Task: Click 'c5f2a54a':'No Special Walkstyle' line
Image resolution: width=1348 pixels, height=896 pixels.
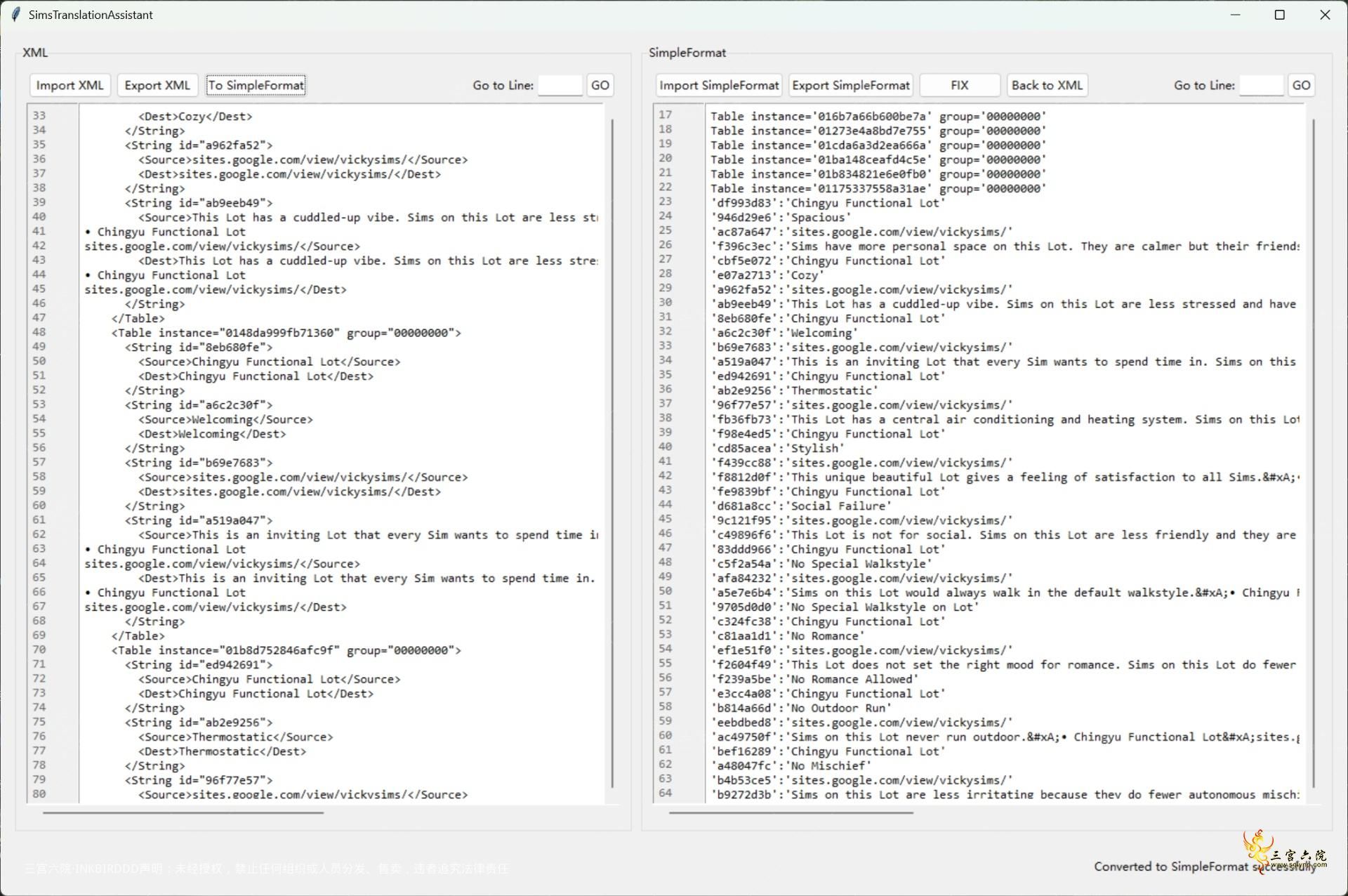Action: pos(821,564)
